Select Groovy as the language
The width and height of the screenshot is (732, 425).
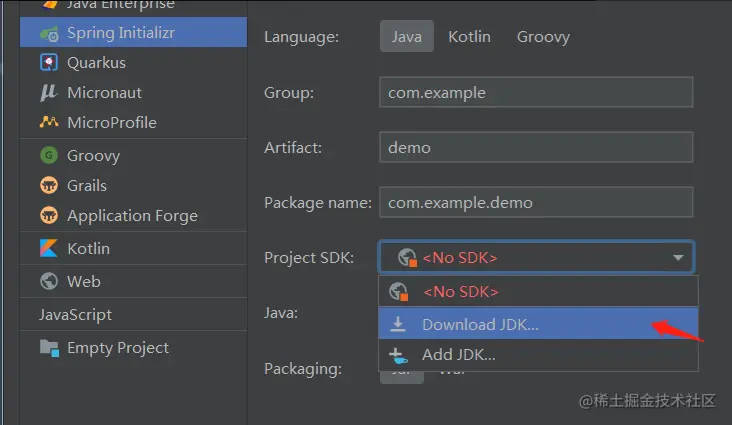[543, 36]
